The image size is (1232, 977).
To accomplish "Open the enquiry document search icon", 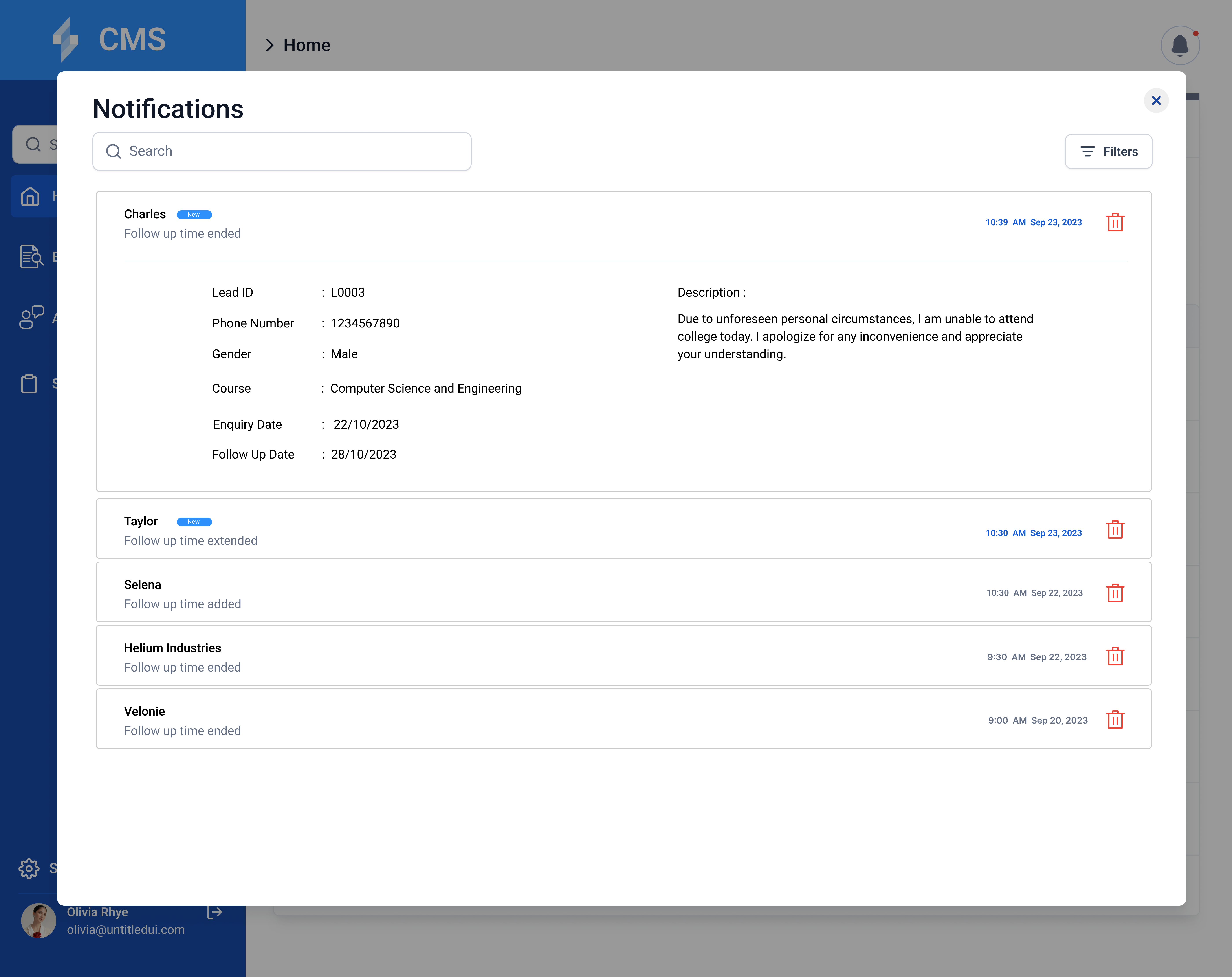I will click(x=31, y=257).
